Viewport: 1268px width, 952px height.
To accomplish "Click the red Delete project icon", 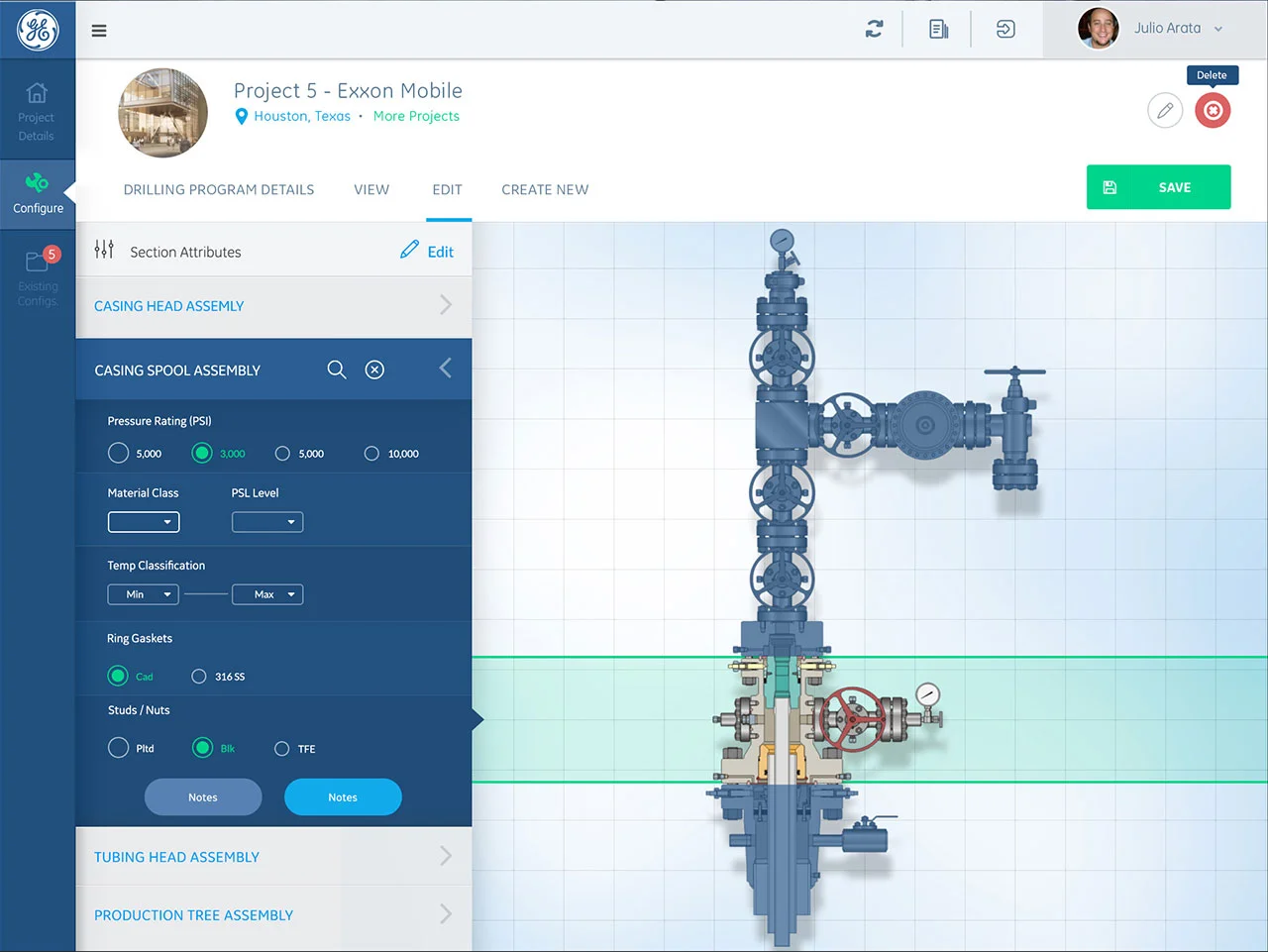I will pyautogui.click(x=1213, y=110).
